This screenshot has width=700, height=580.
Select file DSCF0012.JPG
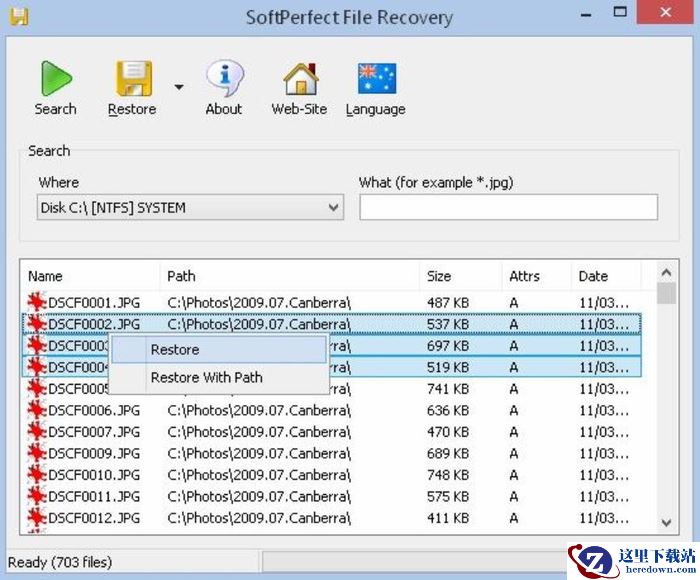(x=94, y=518)
